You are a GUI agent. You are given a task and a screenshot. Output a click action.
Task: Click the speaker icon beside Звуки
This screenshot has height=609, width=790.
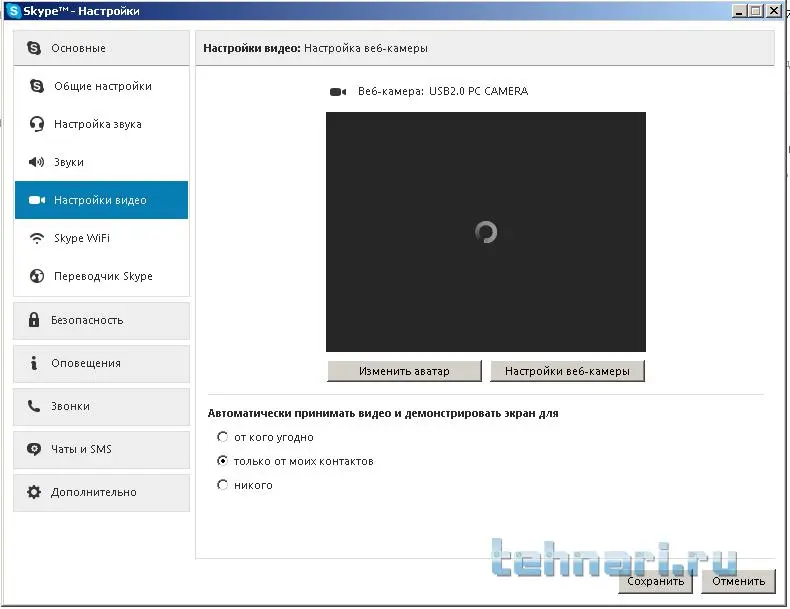(x=36, y=162)
